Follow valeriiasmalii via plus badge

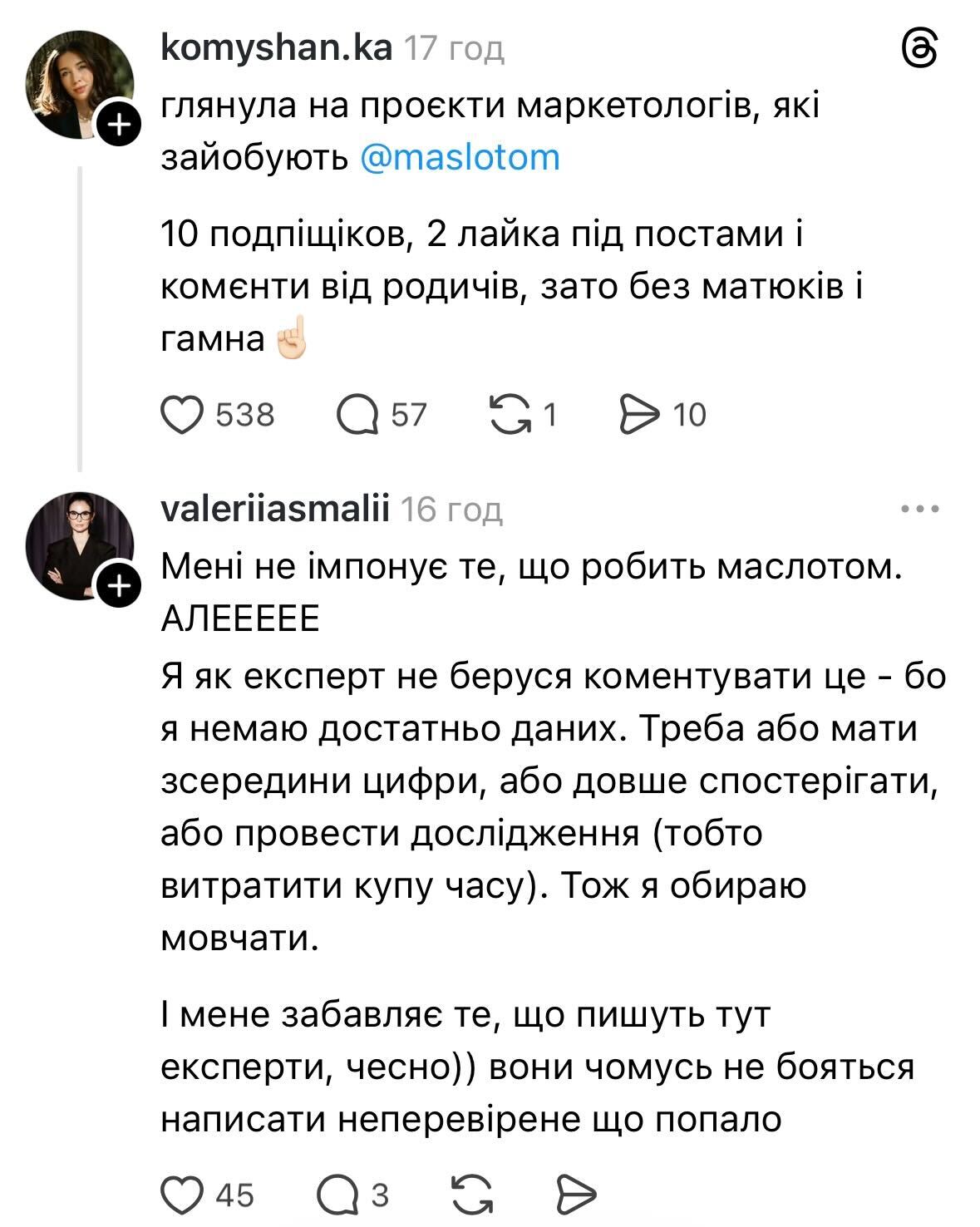click(120, 587)
